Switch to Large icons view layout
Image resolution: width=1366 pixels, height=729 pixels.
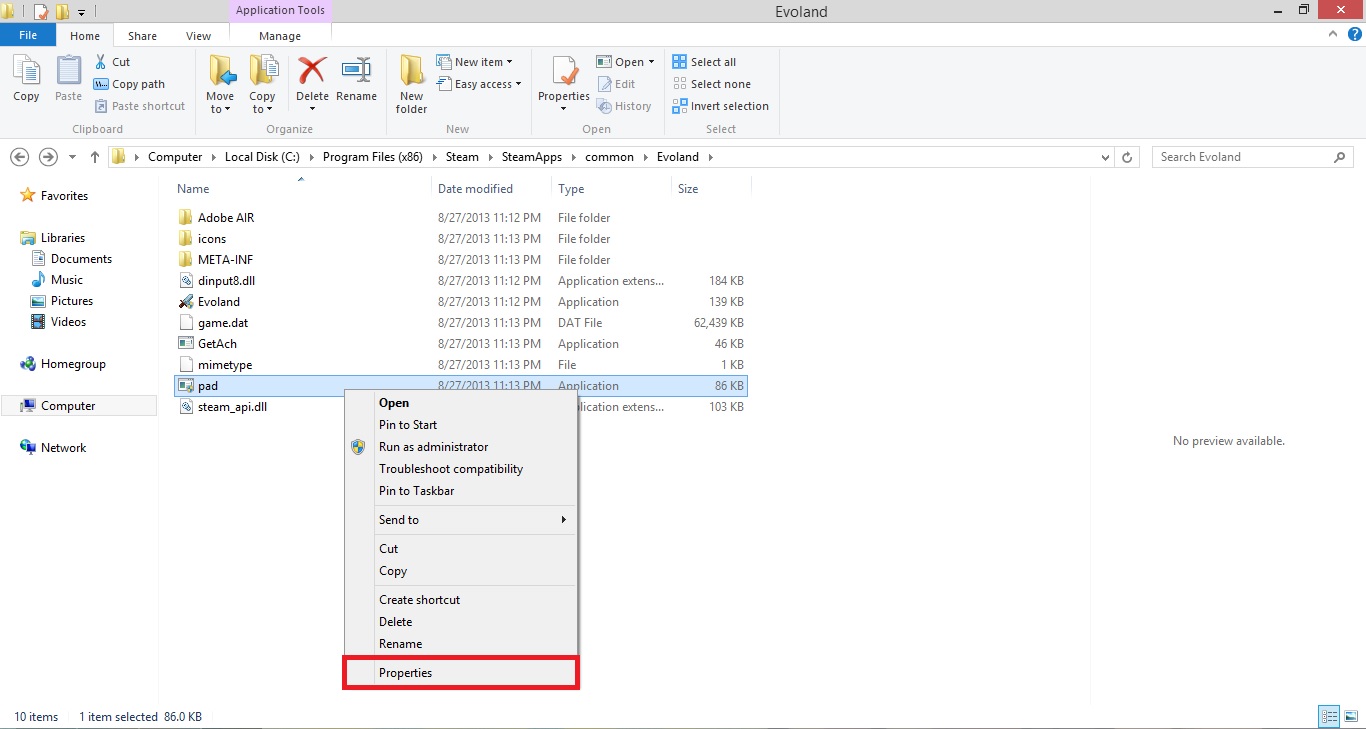tap(1349, 716)
